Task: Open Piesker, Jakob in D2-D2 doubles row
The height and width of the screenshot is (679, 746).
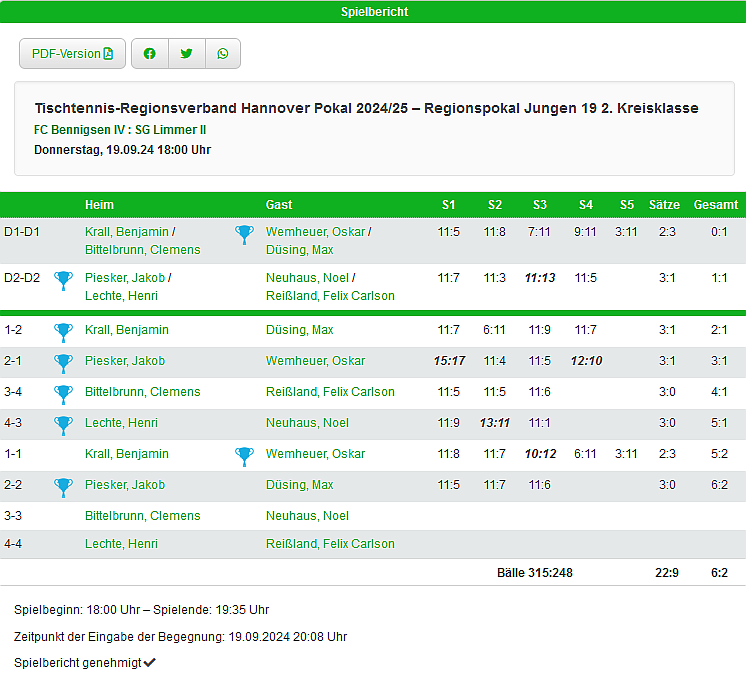Action: [x=125, y=278]
